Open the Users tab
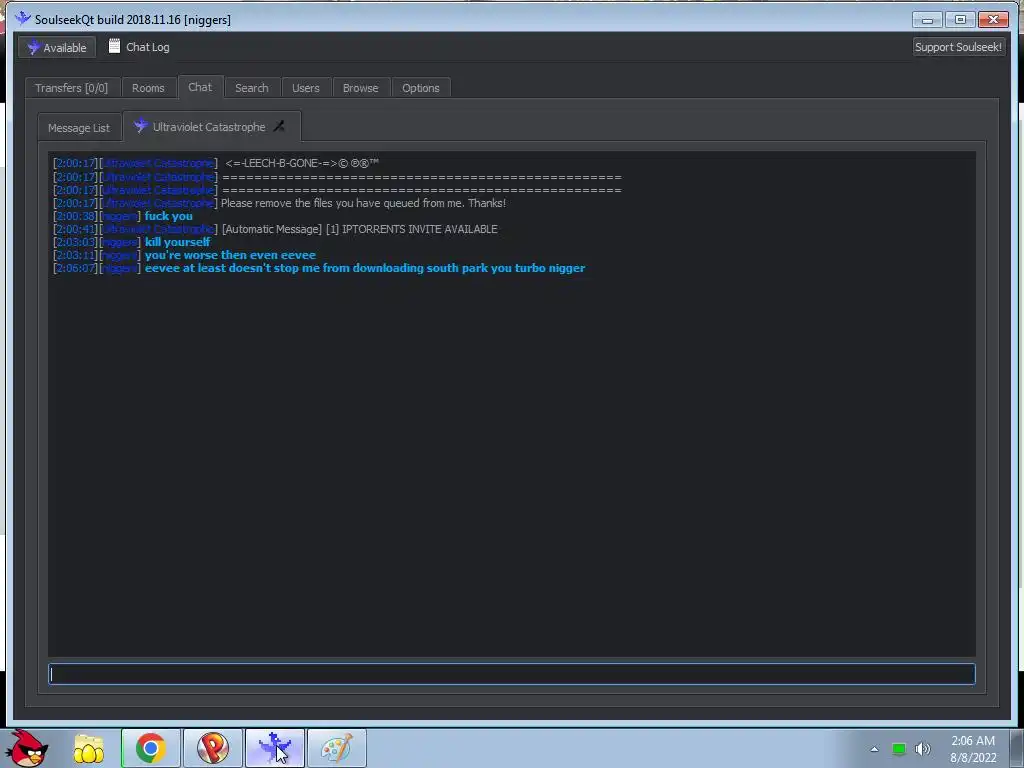The width and height of the screenshot is (1024, 768). [x=306, y=88]
